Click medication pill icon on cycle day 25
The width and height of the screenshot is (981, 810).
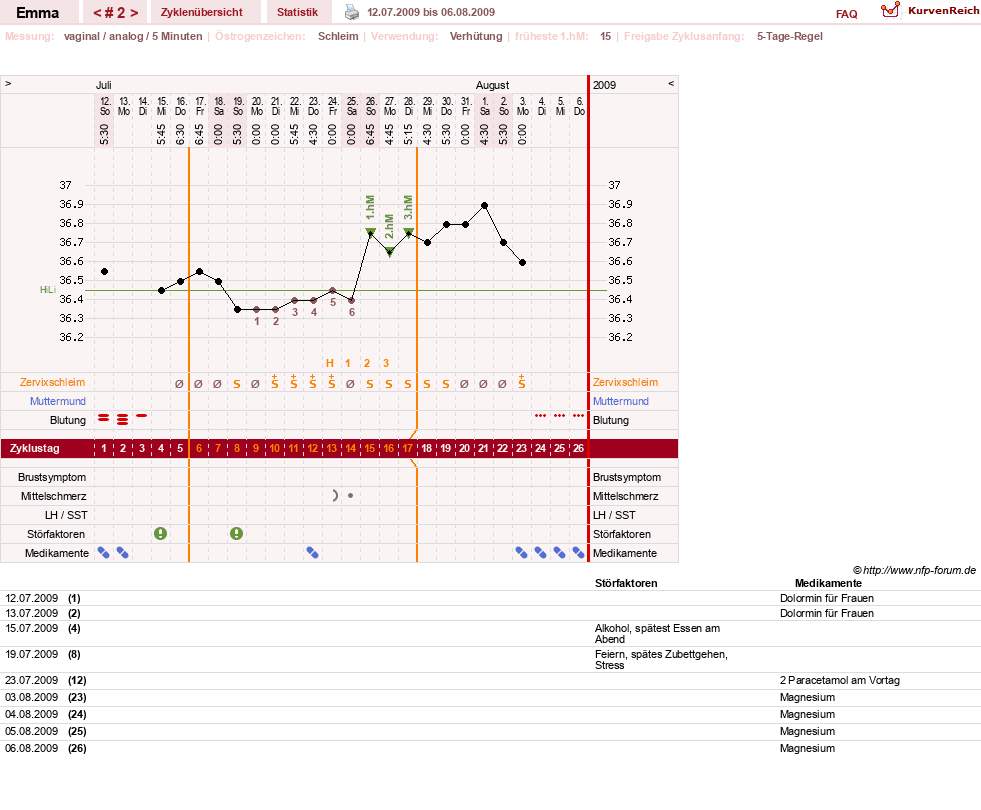tap(559, 553)
